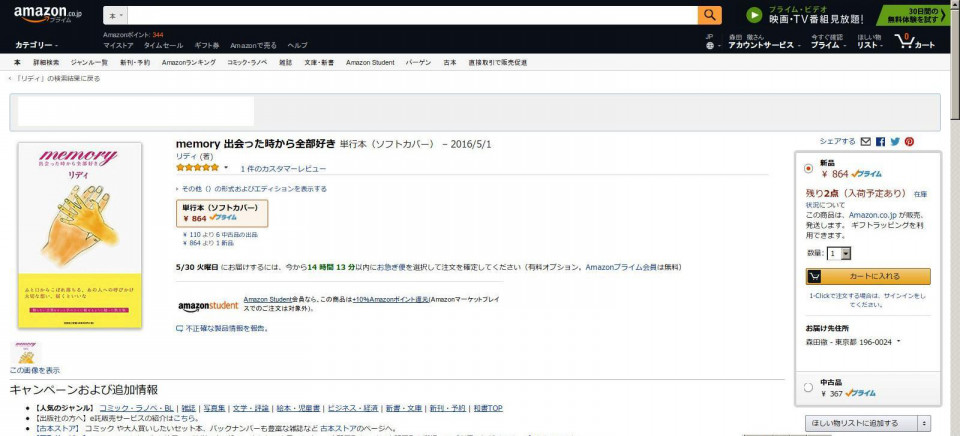Open コミック・ラノベ tab
960x436 pixels.
pos(247,62)
